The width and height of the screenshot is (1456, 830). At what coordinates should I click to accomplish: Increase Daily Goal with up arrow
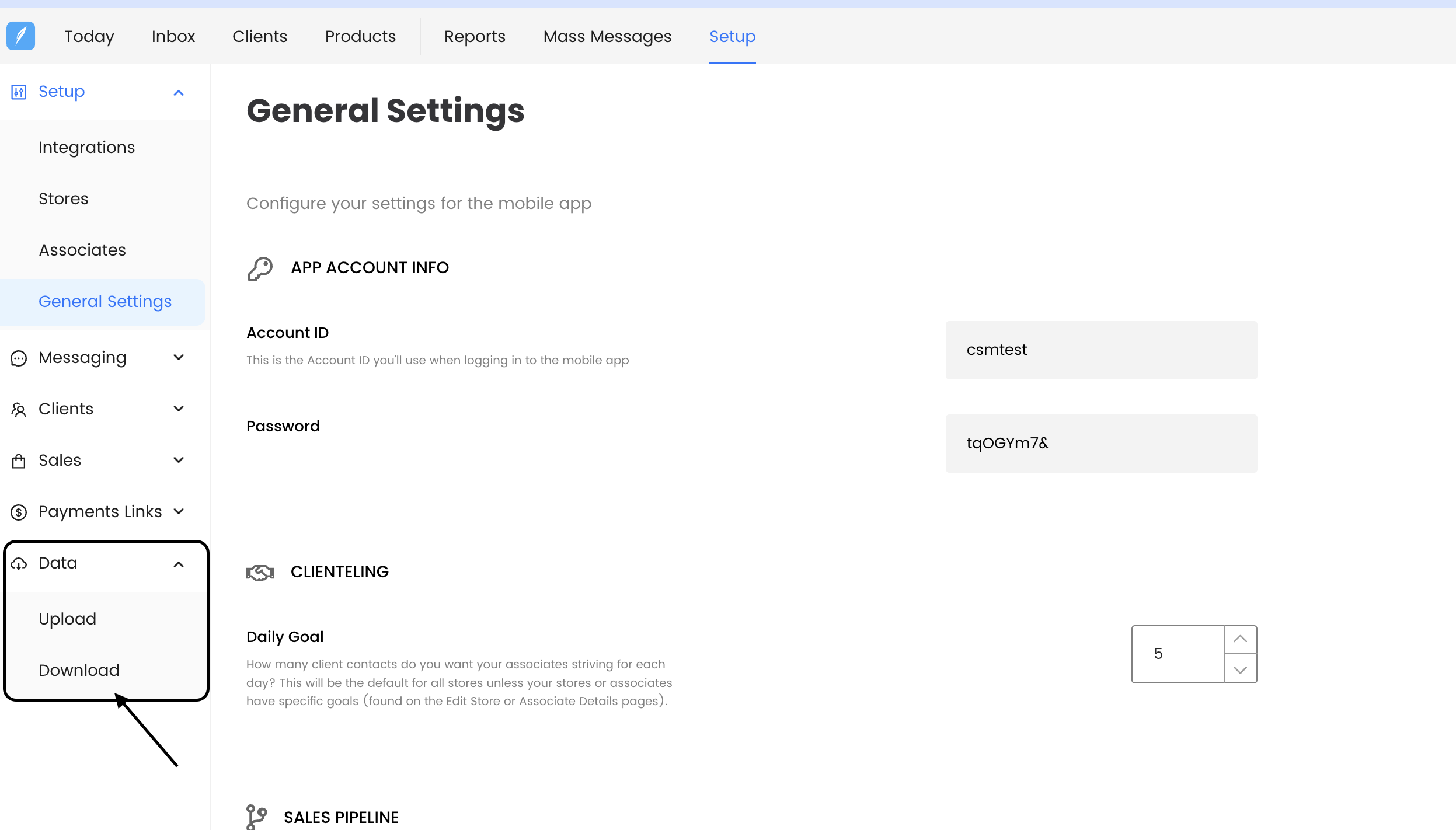click(x=1240, y=639)
